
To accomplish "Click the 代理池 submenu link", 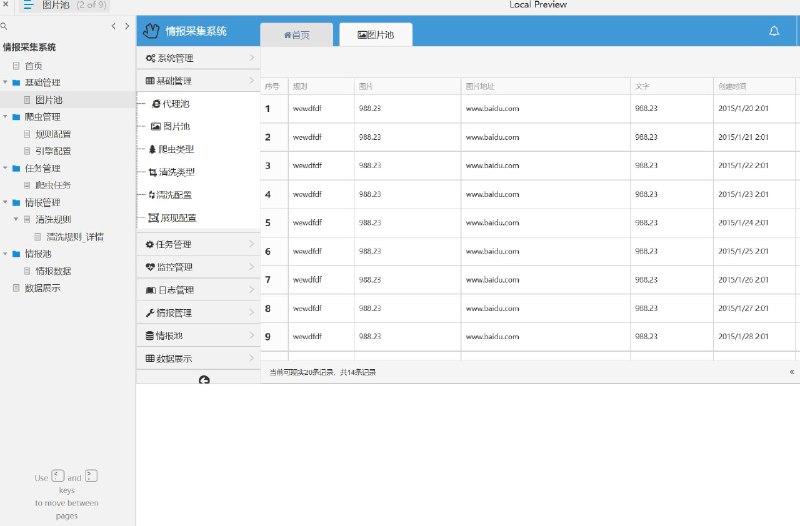I will tap(176, 104).
